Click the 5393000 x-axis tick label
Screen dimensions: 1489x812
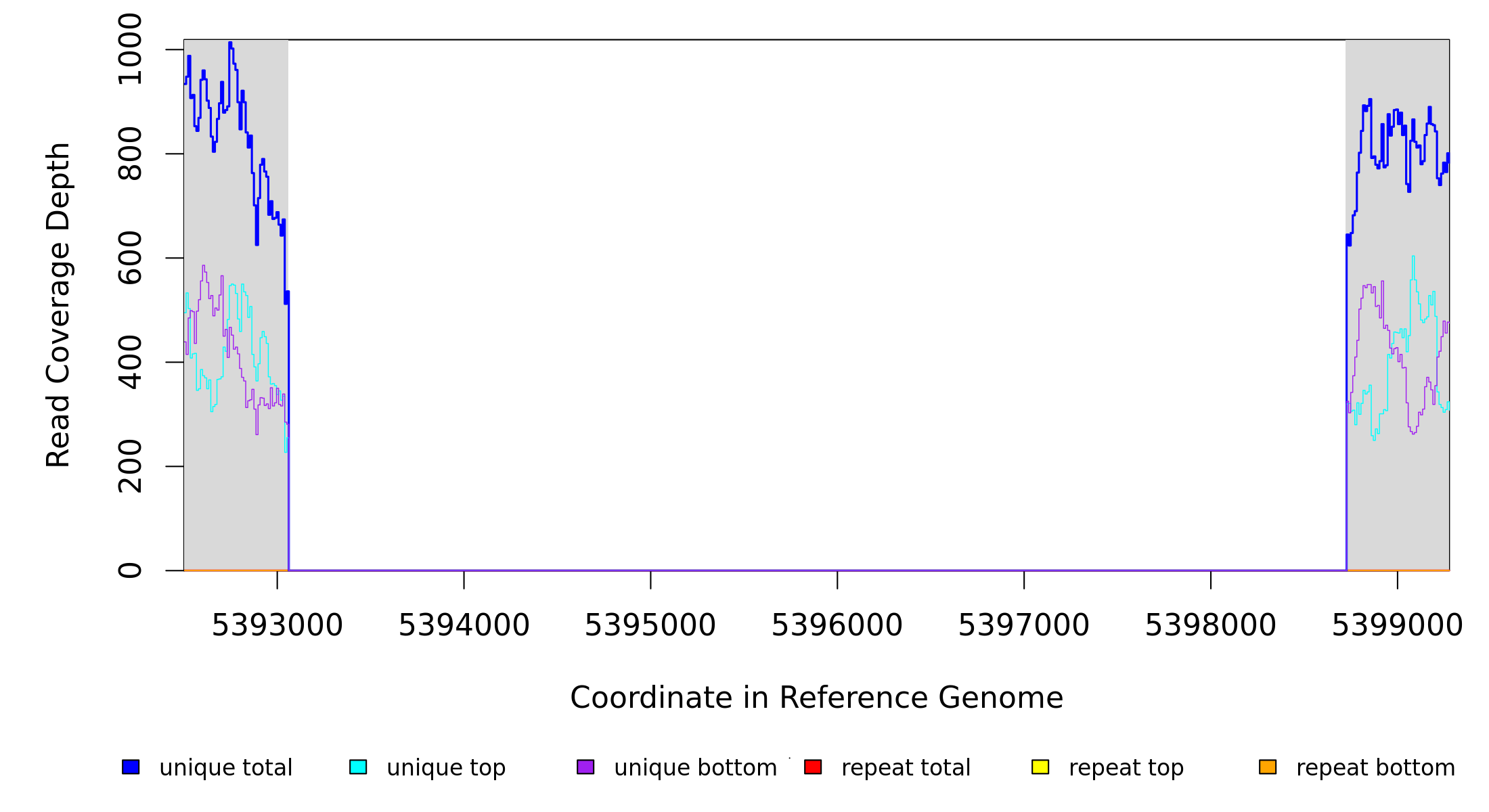pyautogui.click(x=277, y=625)
